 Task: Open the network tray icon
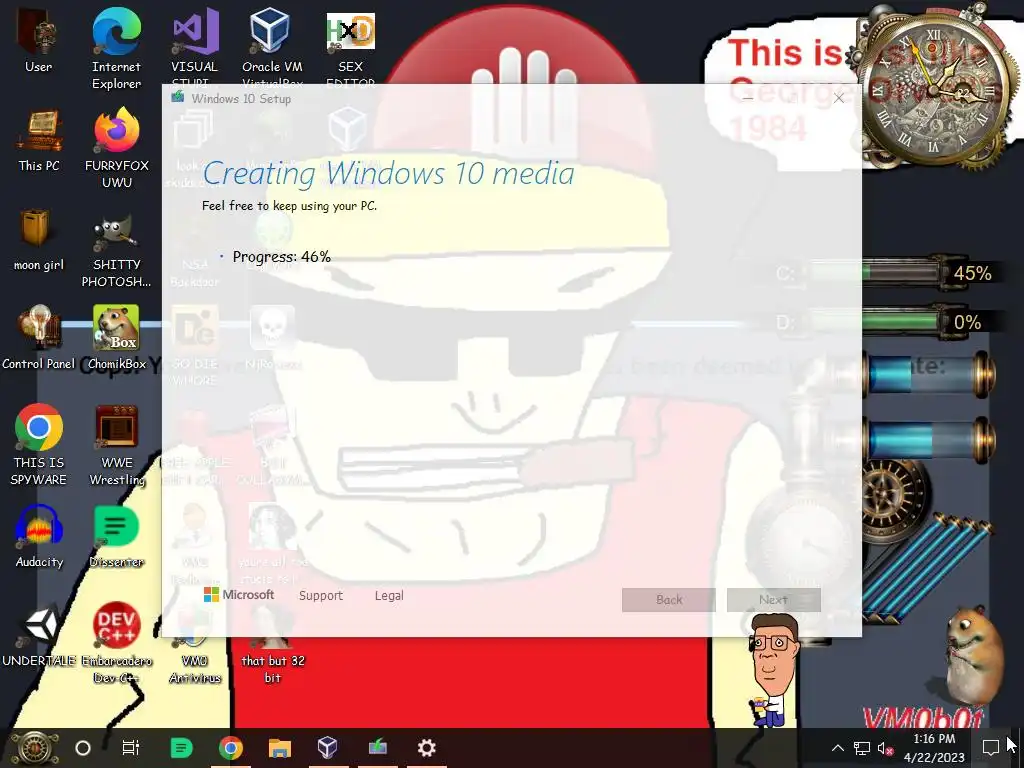[861, 748]
